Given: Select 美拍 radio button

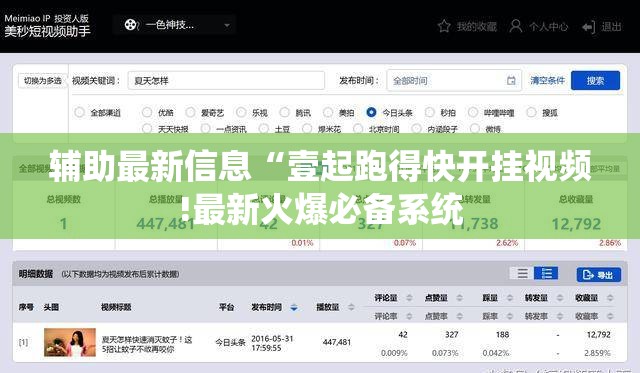Looking at the screenshot, I should (328, 112).
